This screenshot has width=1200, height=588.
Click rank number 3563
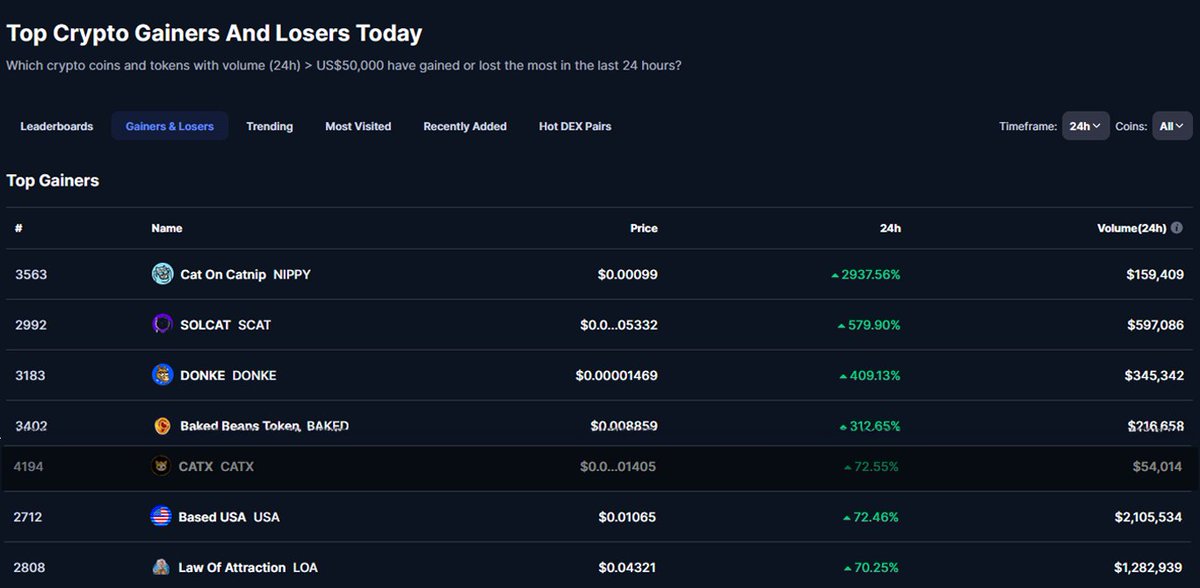[31, 274]
